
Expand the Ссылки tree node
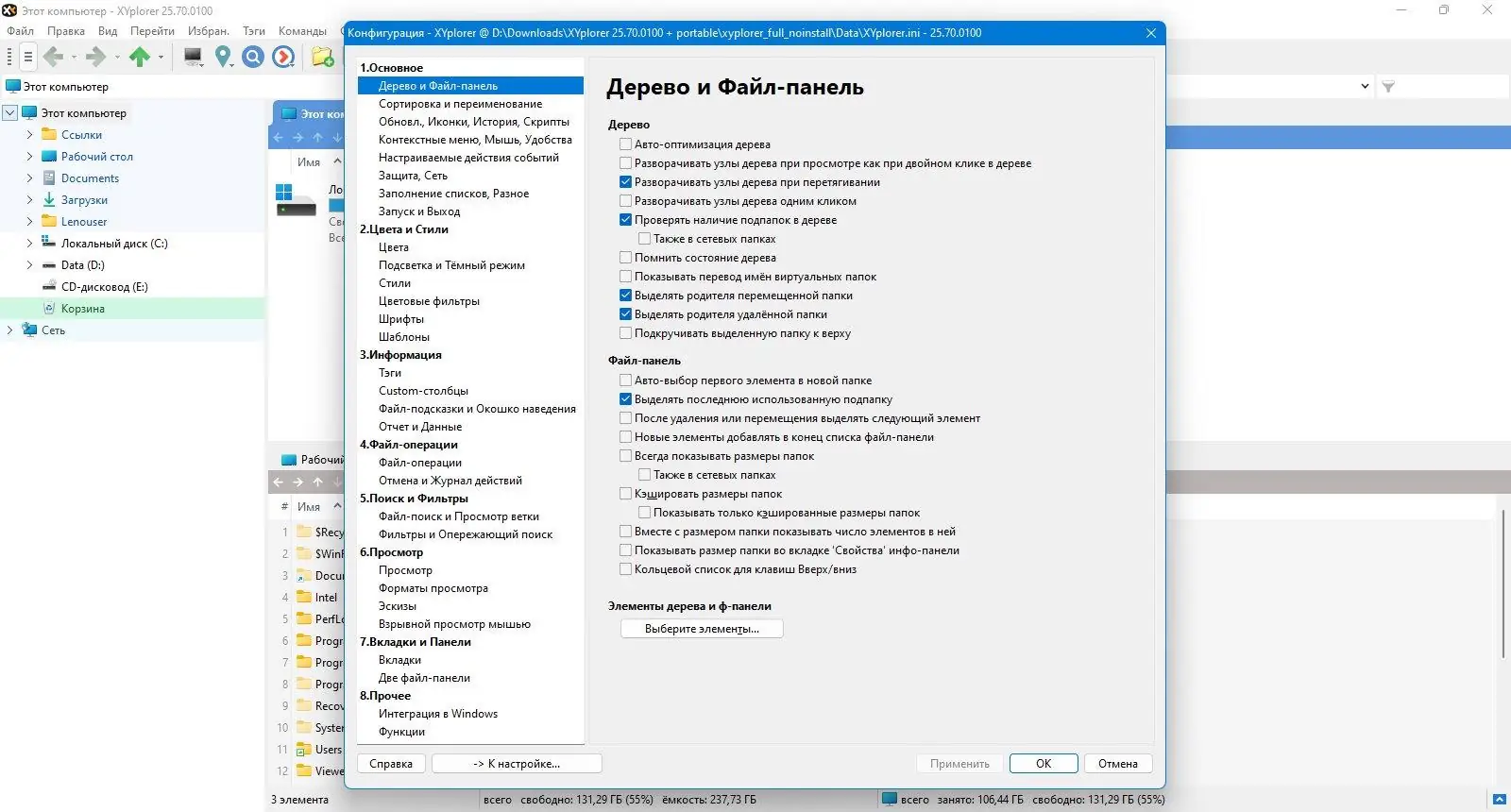[29, 135]
